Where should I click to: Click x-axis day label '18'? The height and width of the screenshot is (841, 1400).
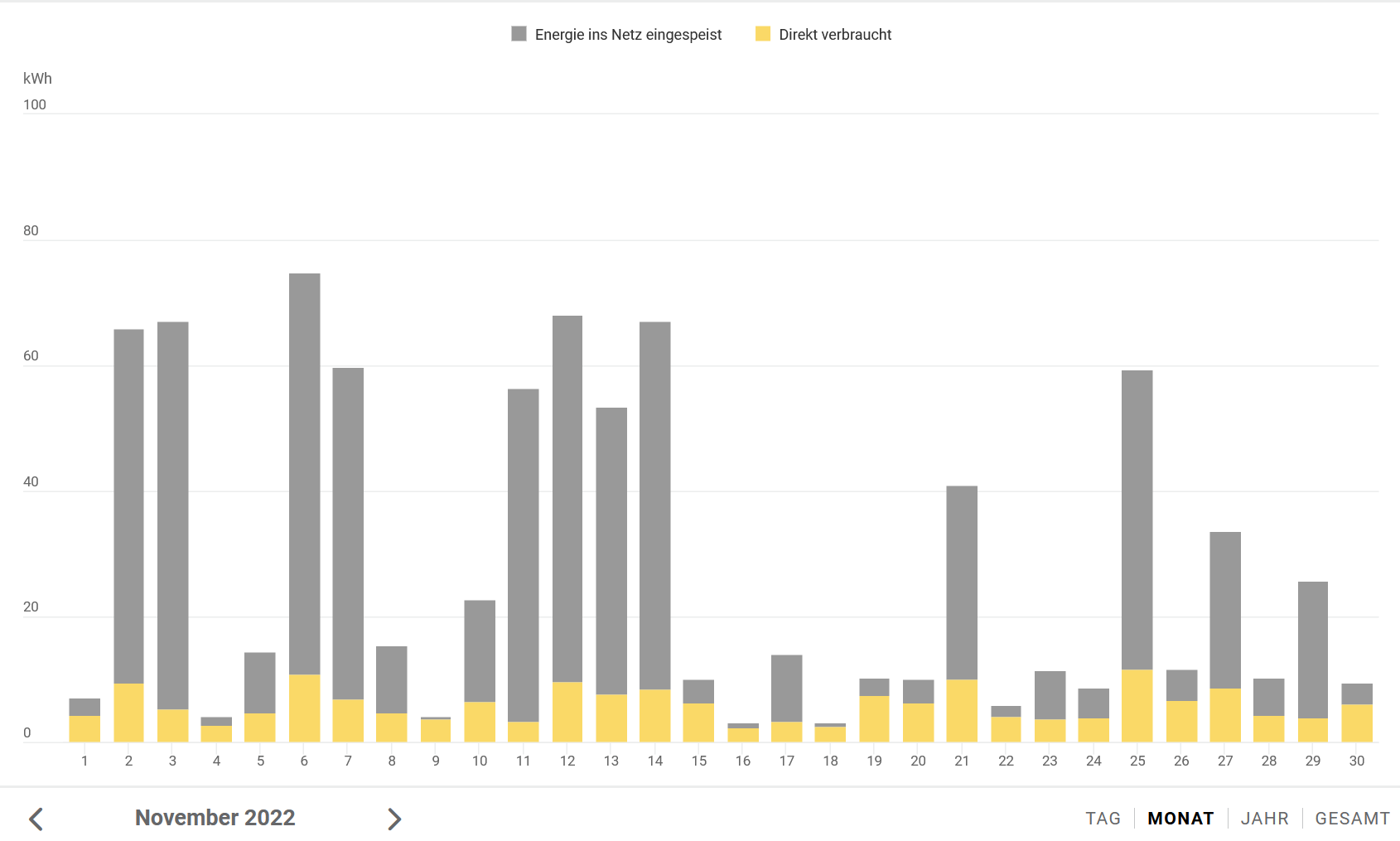pyautogui.click(x=830, y=761)
